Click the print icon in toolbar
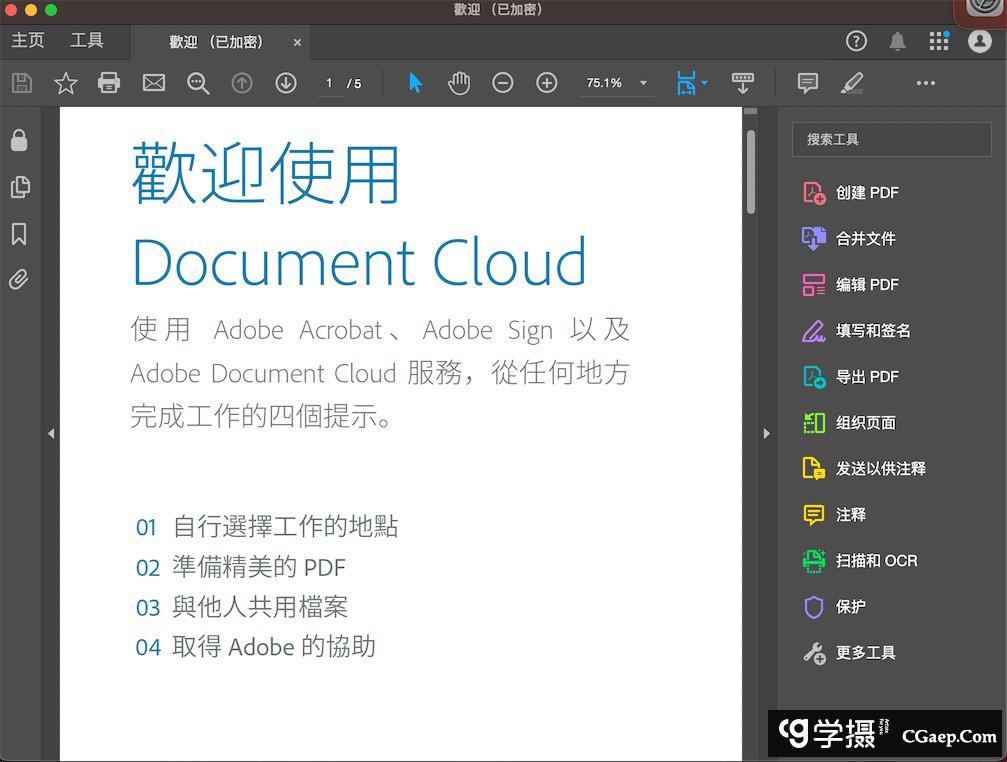1007x762 pixels. click(x=109, y=83)
